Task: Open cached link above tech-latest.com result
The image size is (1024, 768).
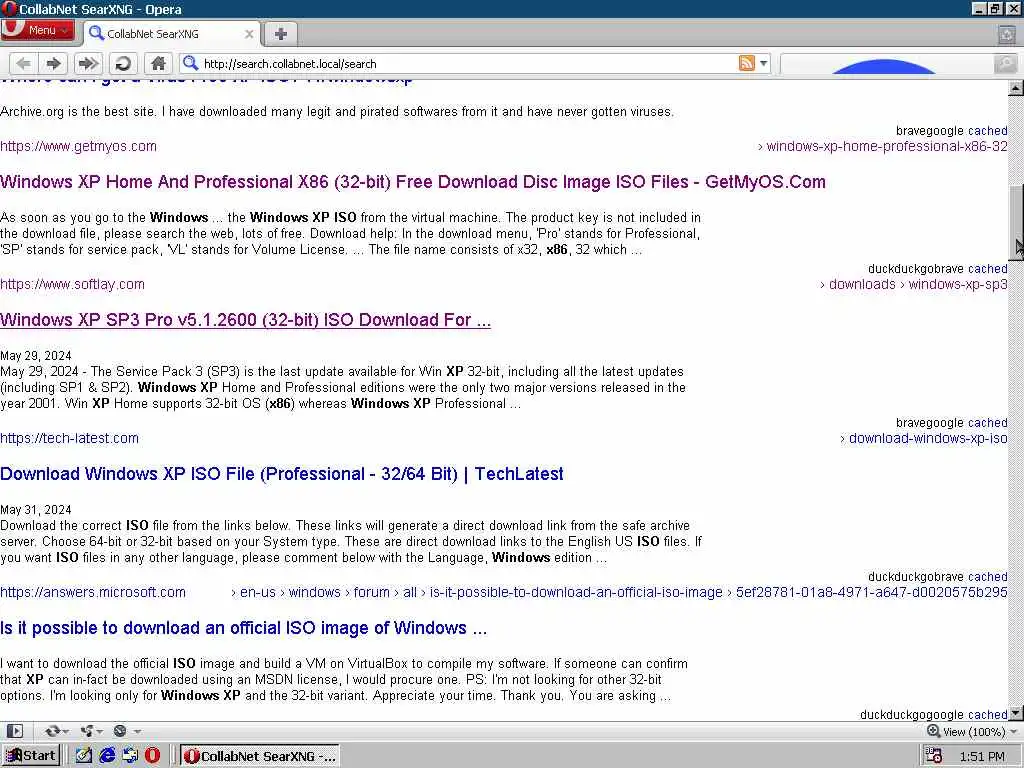Action: 987,423
